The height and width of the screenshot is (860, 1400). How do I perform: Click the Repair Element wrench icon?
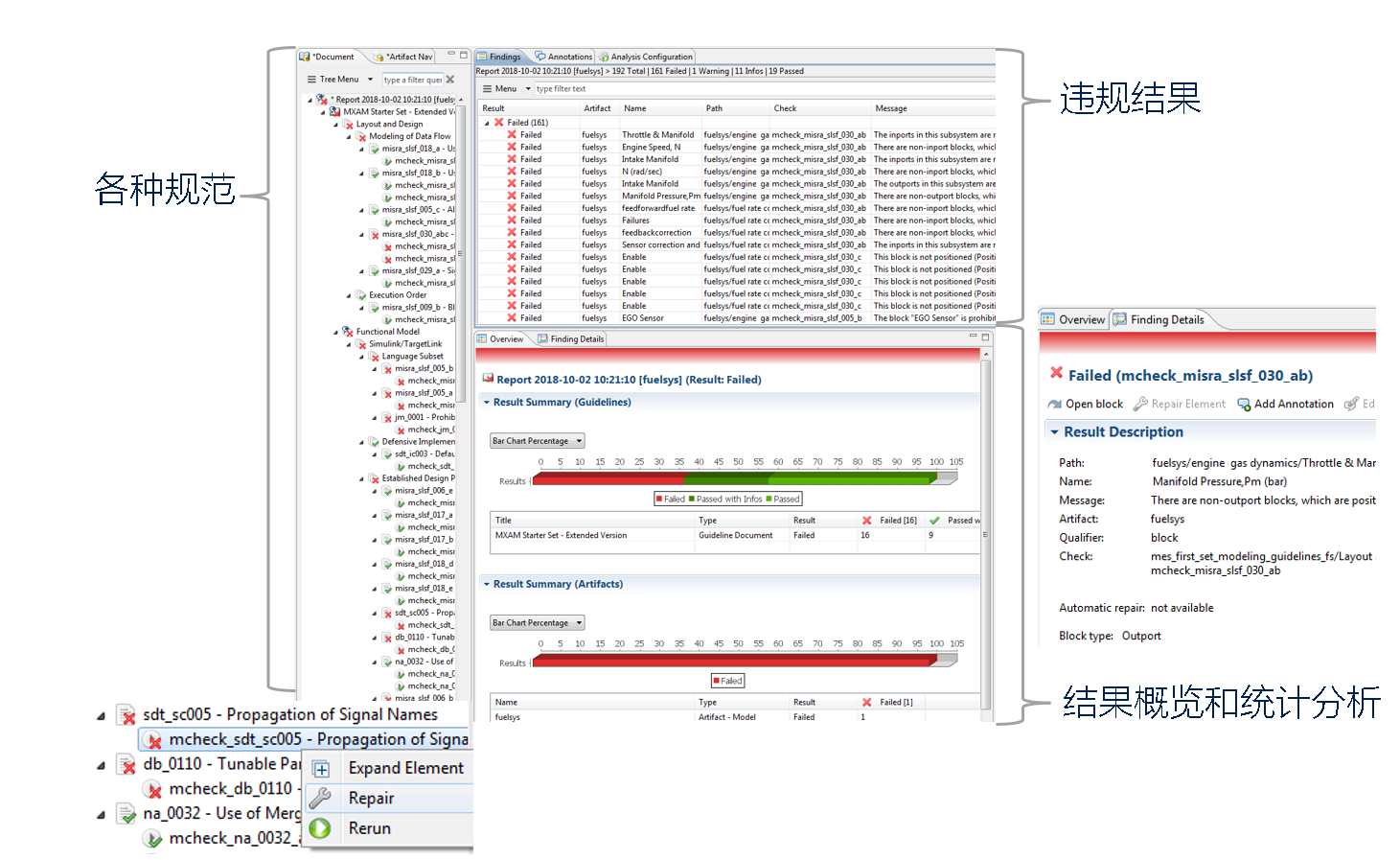1140,405
